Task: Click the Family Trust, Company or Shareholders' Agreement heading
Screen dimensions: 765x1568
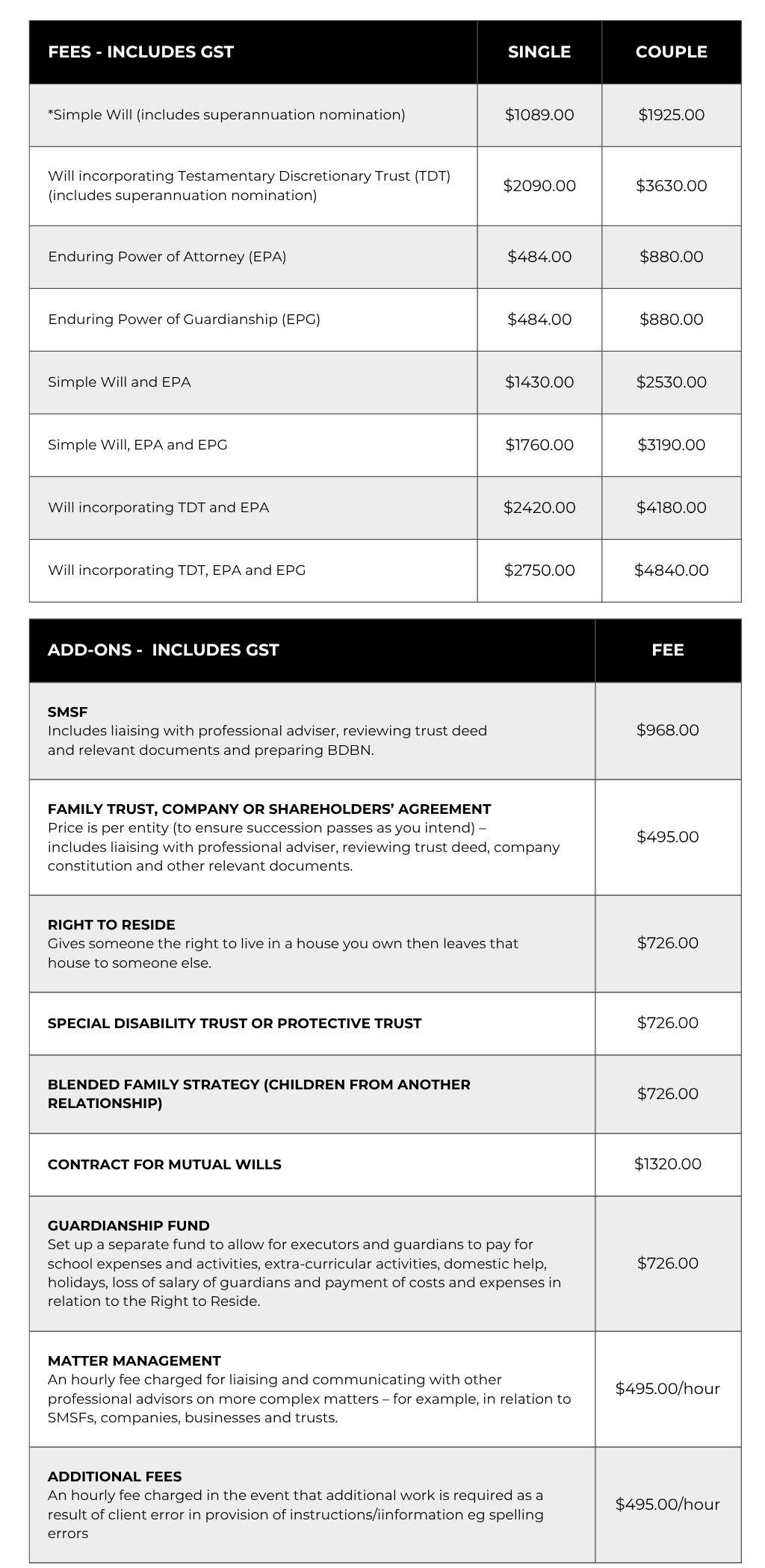Action: [x=270, y=809]
